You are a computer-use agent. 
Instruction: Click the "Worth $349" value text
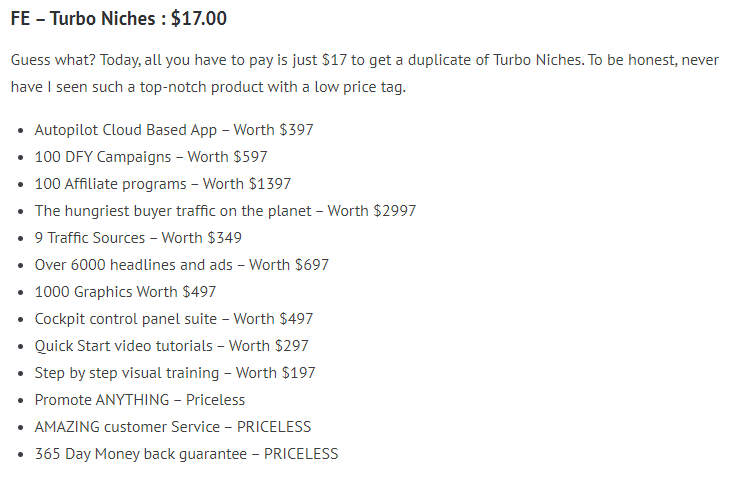pos(202,238)
